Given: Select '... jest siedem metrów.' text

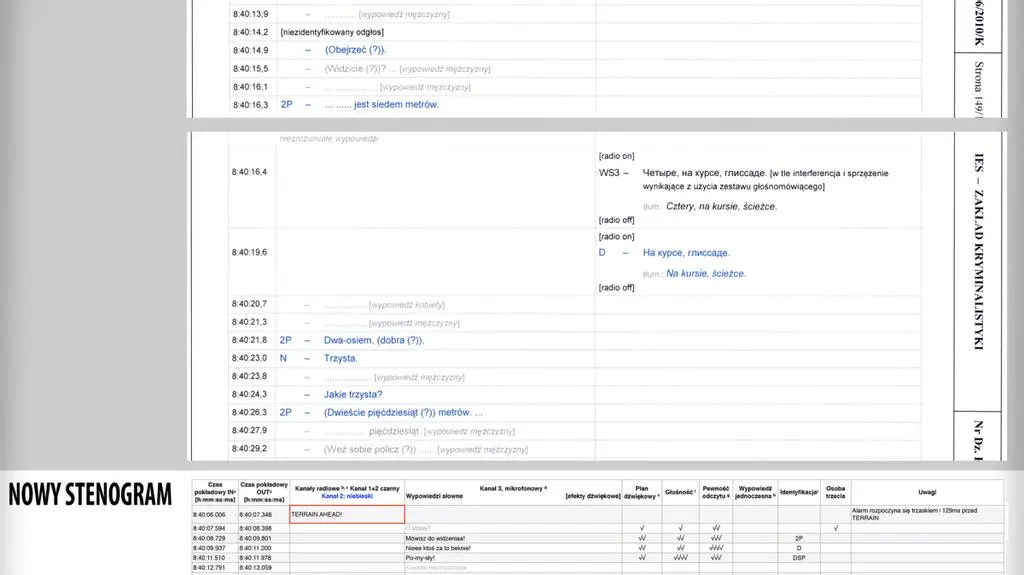Looking at the screenshot, I should [382, 105].
